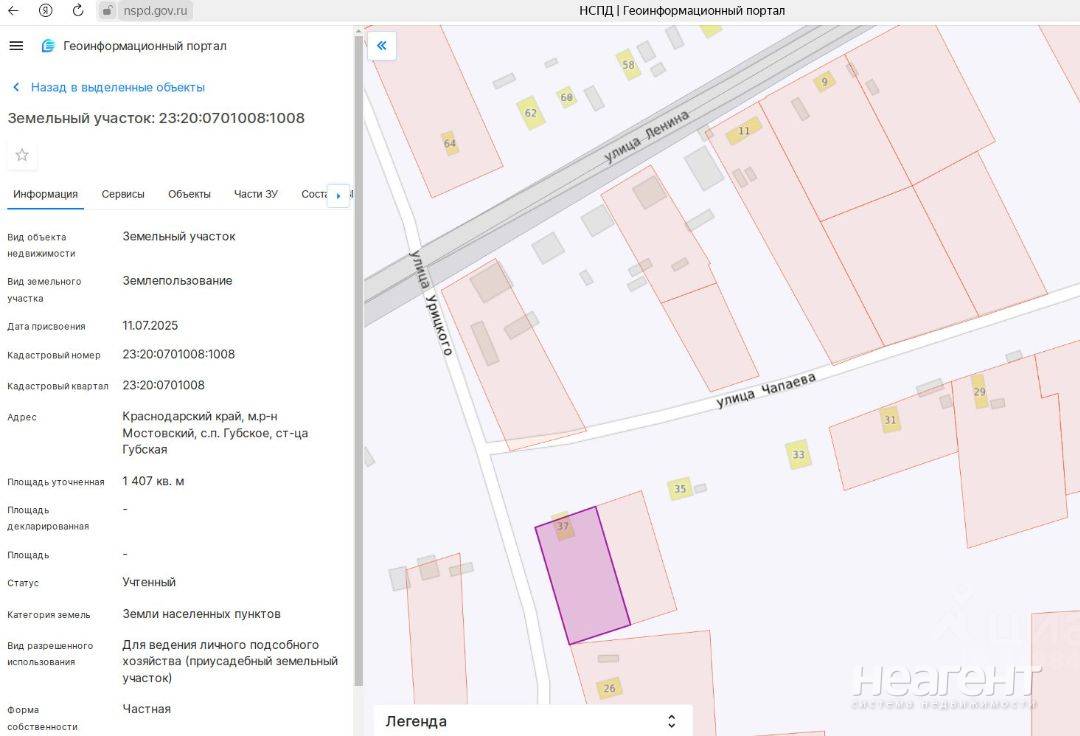Open the Объекты tab
Screen dimensions: 1080x736
pos(189,194)
